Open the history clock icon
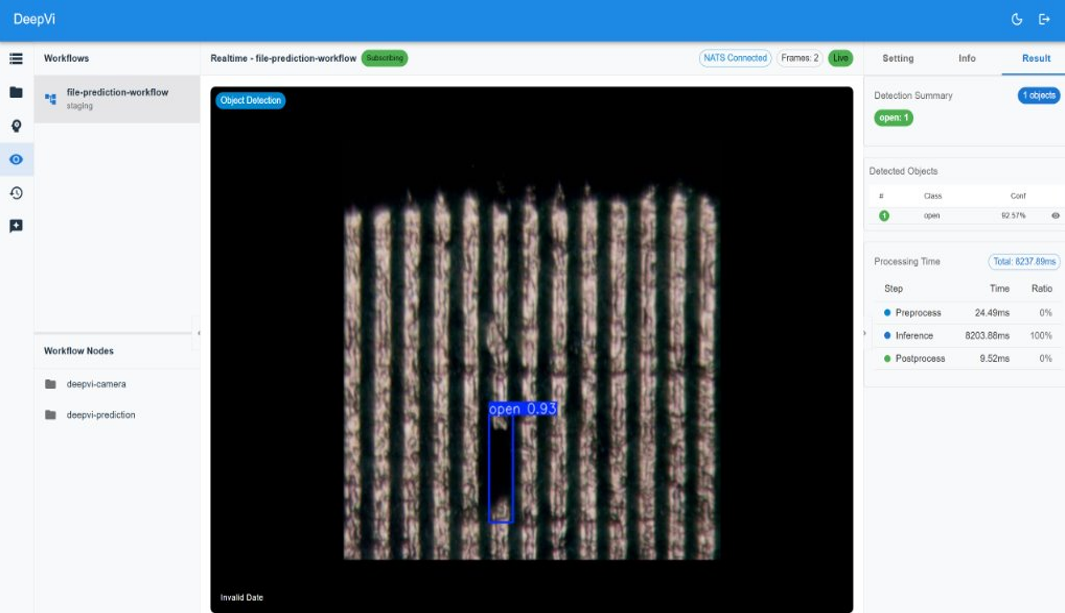Viewport: 1065px width, 613px height. 16,193
